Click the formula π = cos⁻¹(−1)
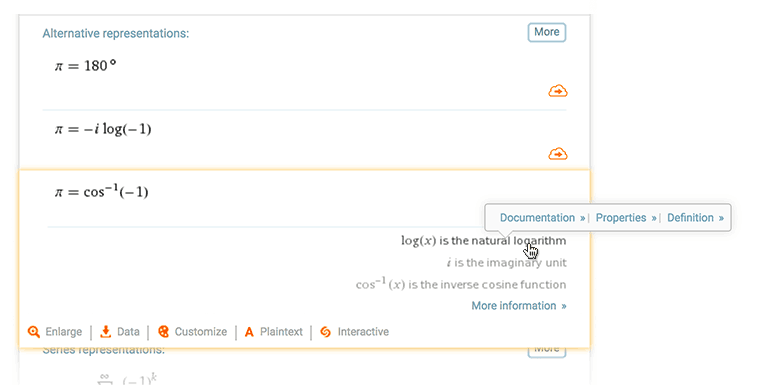761x385 pixels. [101, 191]
